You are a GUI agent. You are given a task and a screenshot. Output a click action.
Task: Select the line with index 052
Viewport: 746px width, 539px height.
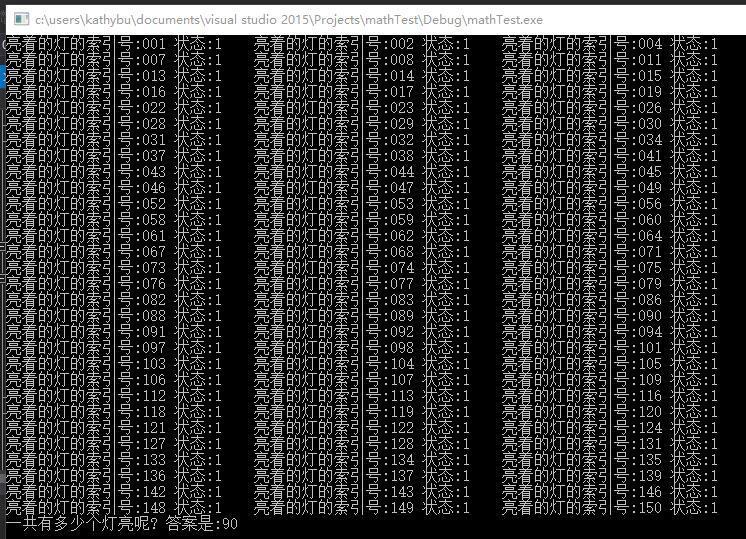pos(114,204)
